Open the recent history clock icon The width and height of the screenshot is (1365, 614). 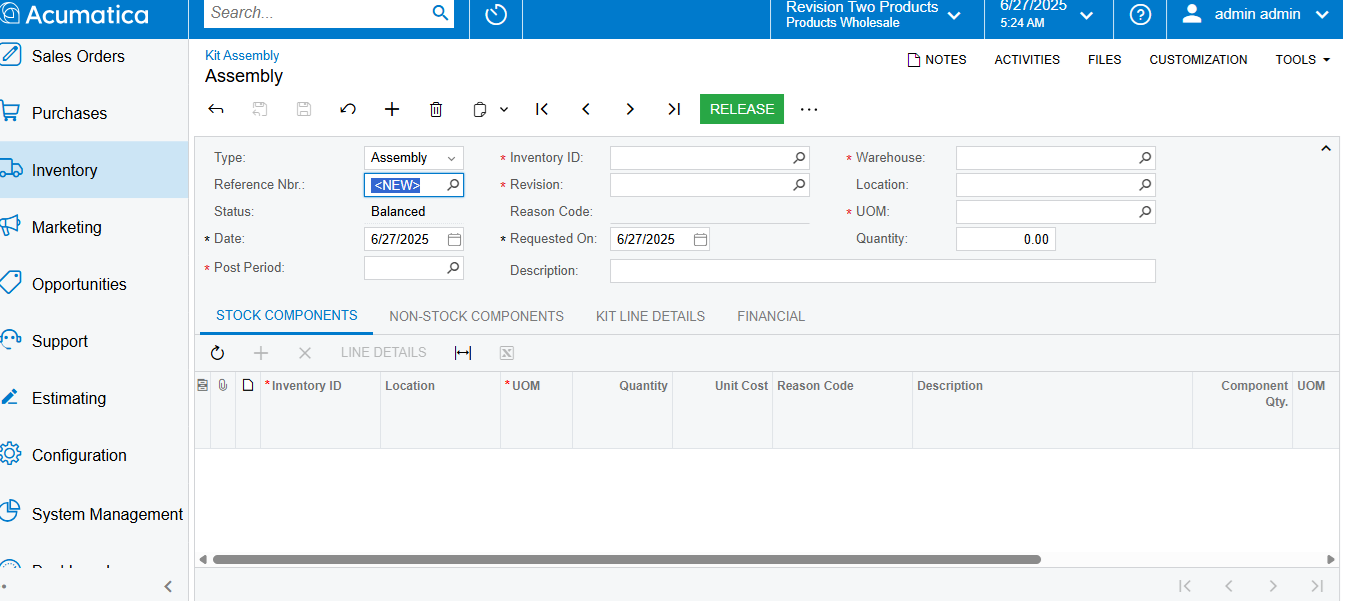tap(496, 15)
